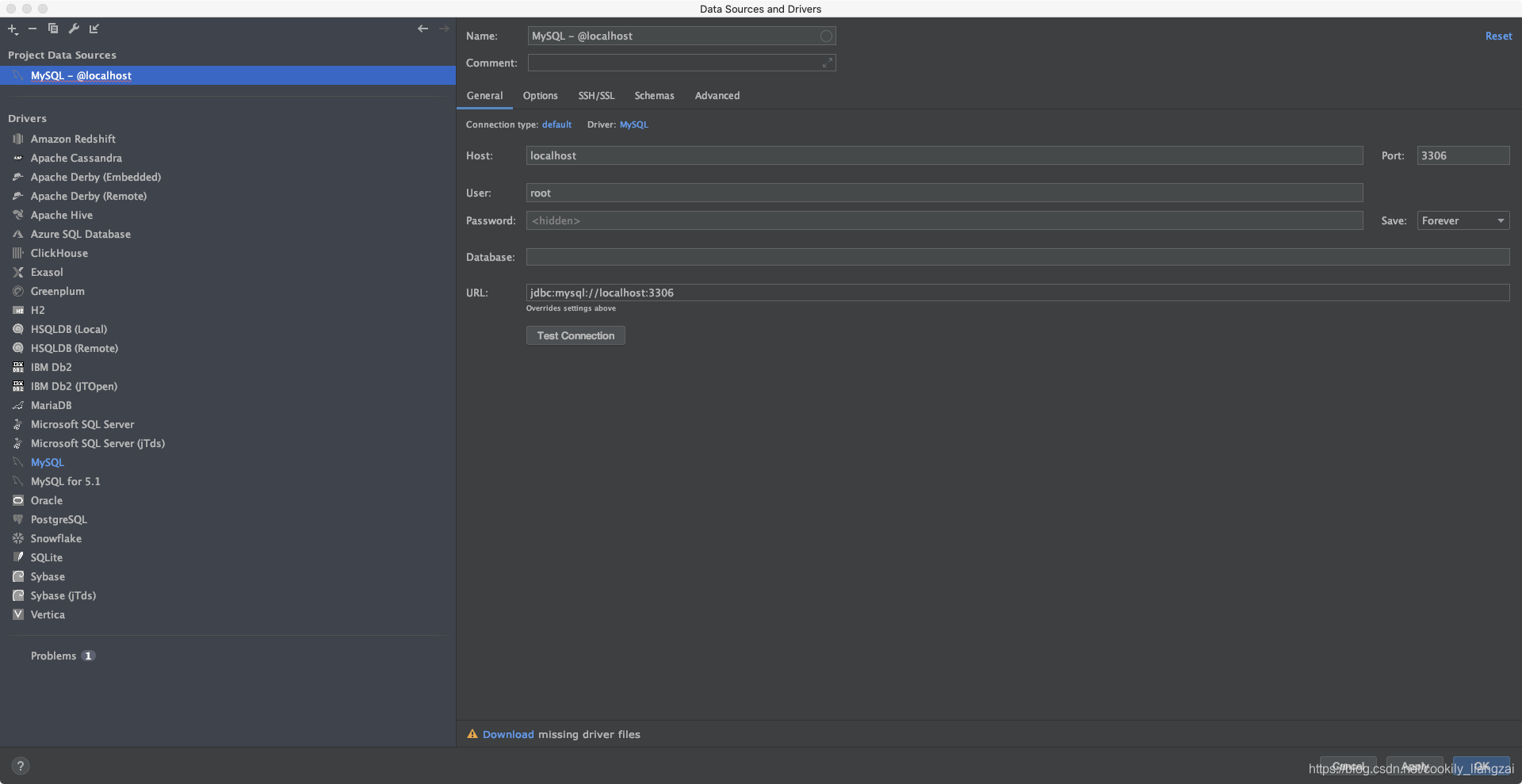Screen dimensions: 1522x784
Task: Click into the Password field
Action: pos(945,220)
